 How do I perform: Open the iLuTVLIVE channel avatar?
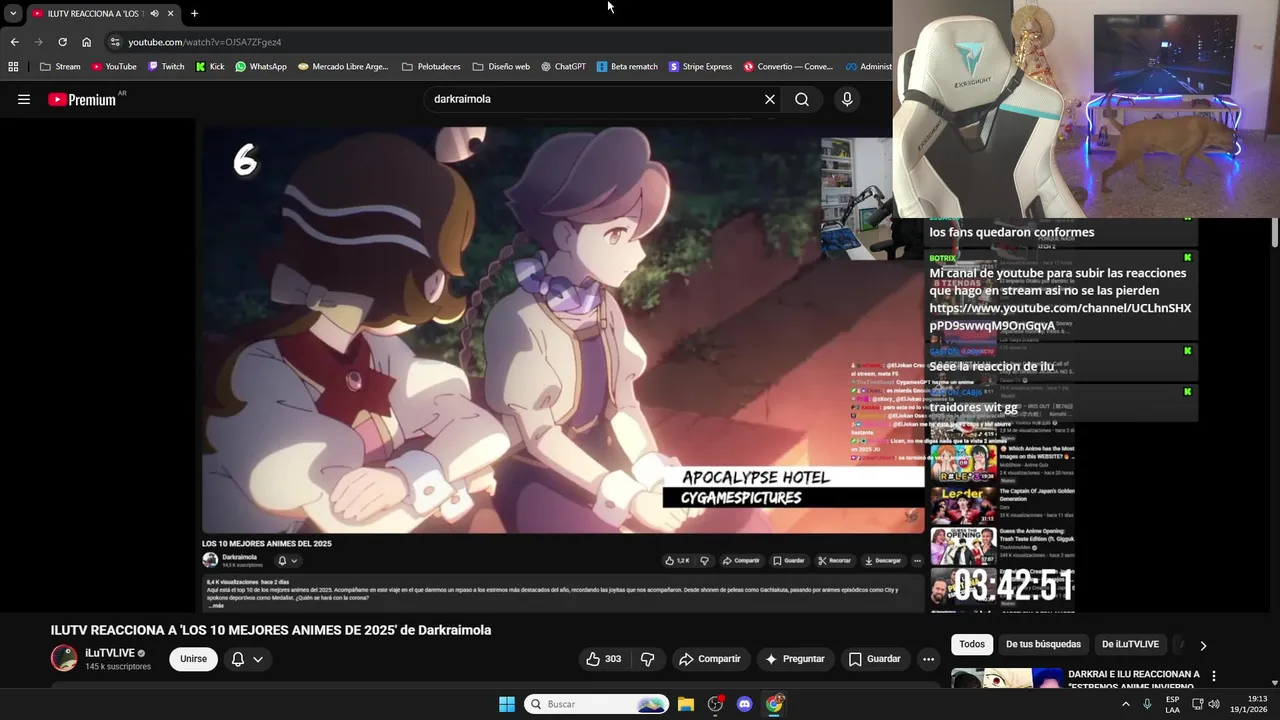point(64,658)
